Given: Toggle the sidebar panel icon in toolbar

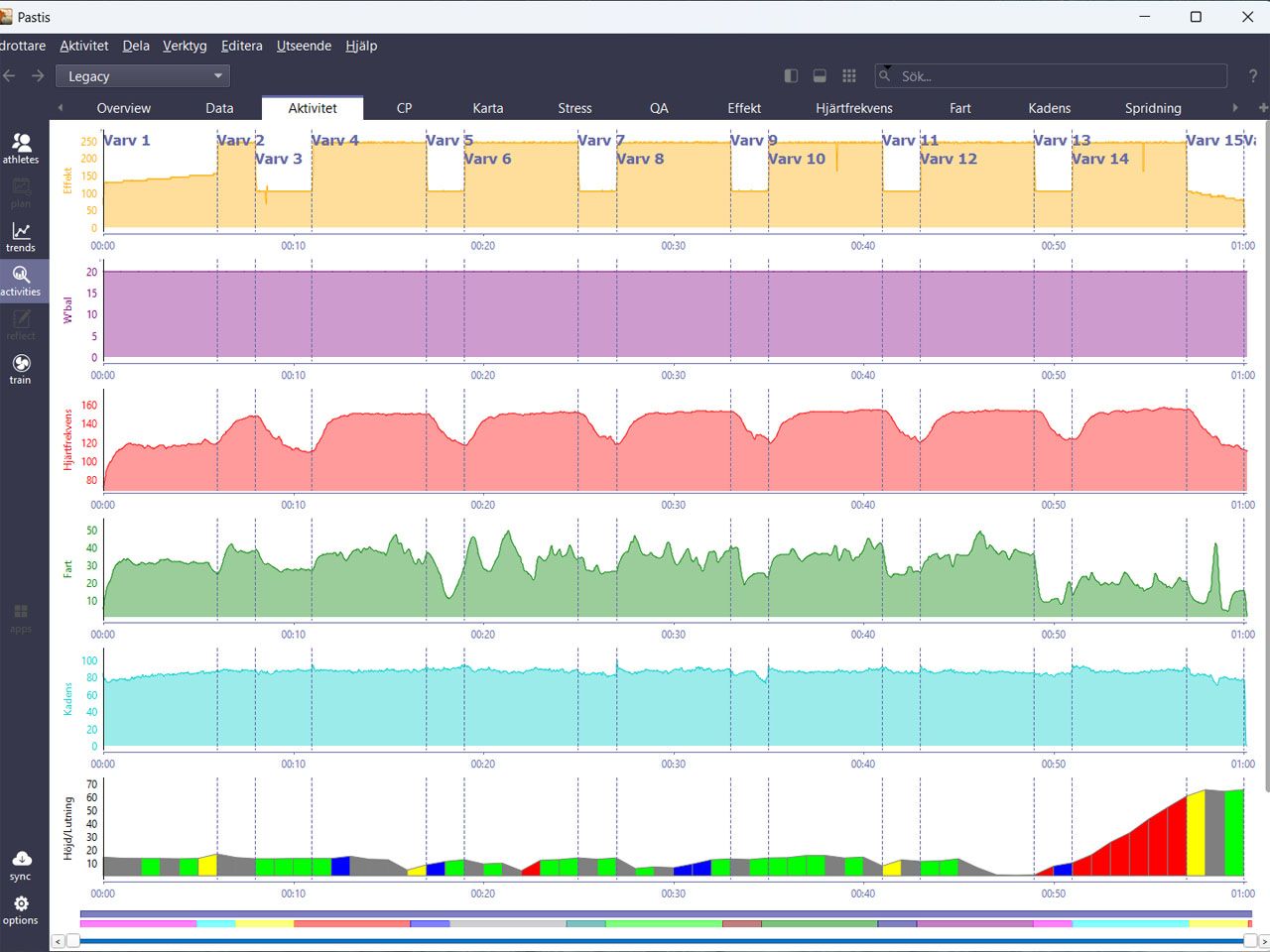Looking at the screenshot, I should tap(791, 76).
